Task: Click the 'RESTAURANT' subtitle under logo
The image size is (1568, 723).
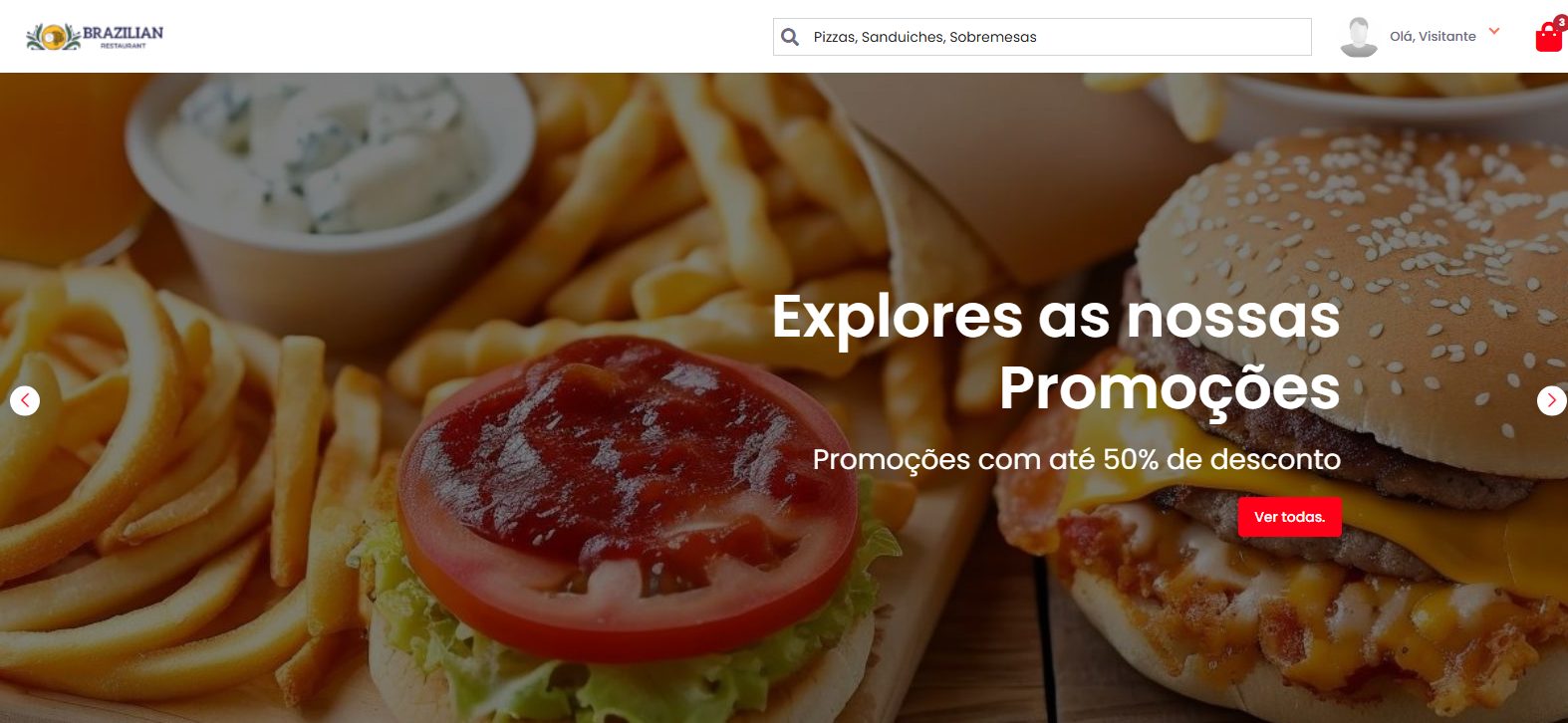Action: [x=124, y=46]
